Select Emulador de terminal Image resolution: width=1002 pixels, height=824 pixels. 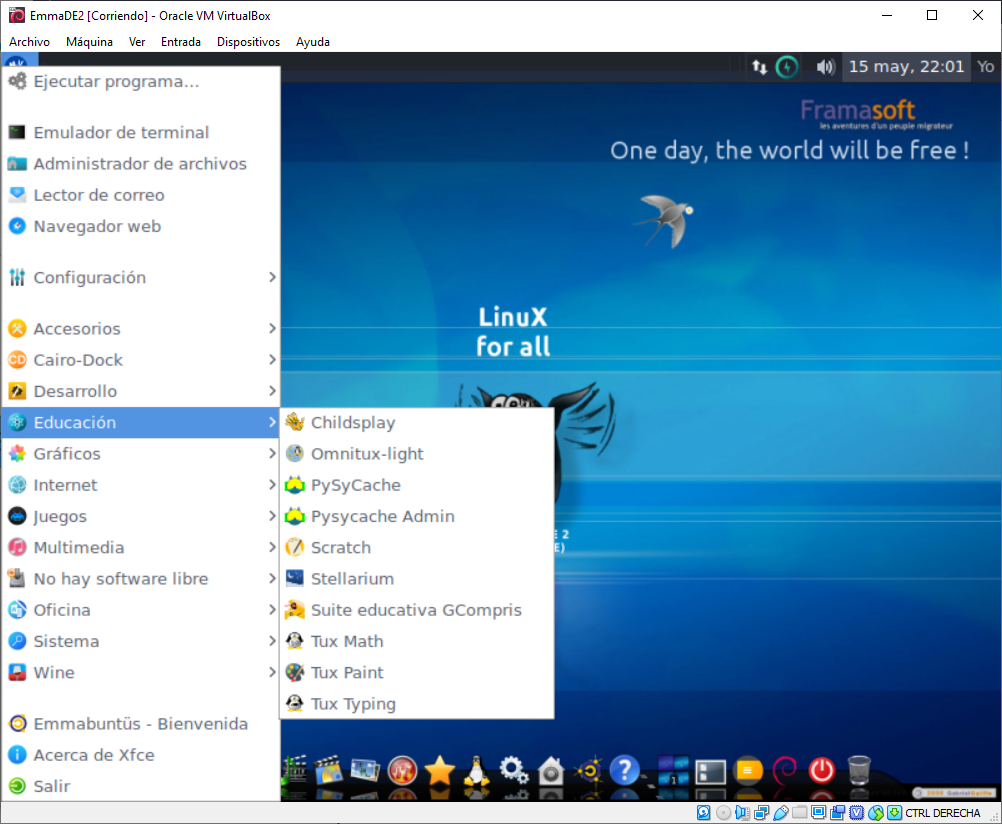(x=121, y=133)
